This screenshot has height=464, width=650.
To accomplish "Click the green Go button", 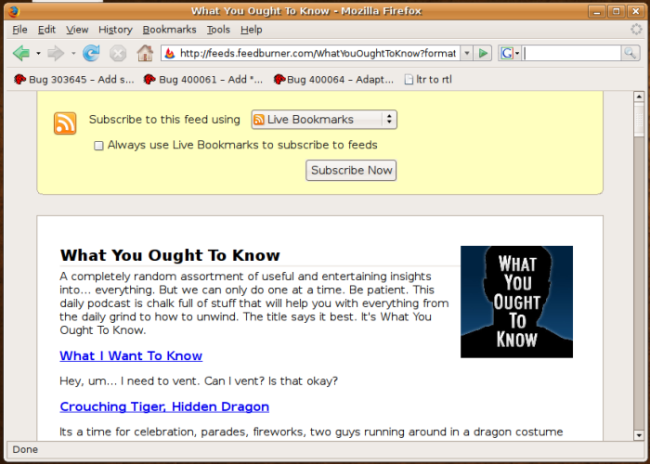I will coord(483,53).
